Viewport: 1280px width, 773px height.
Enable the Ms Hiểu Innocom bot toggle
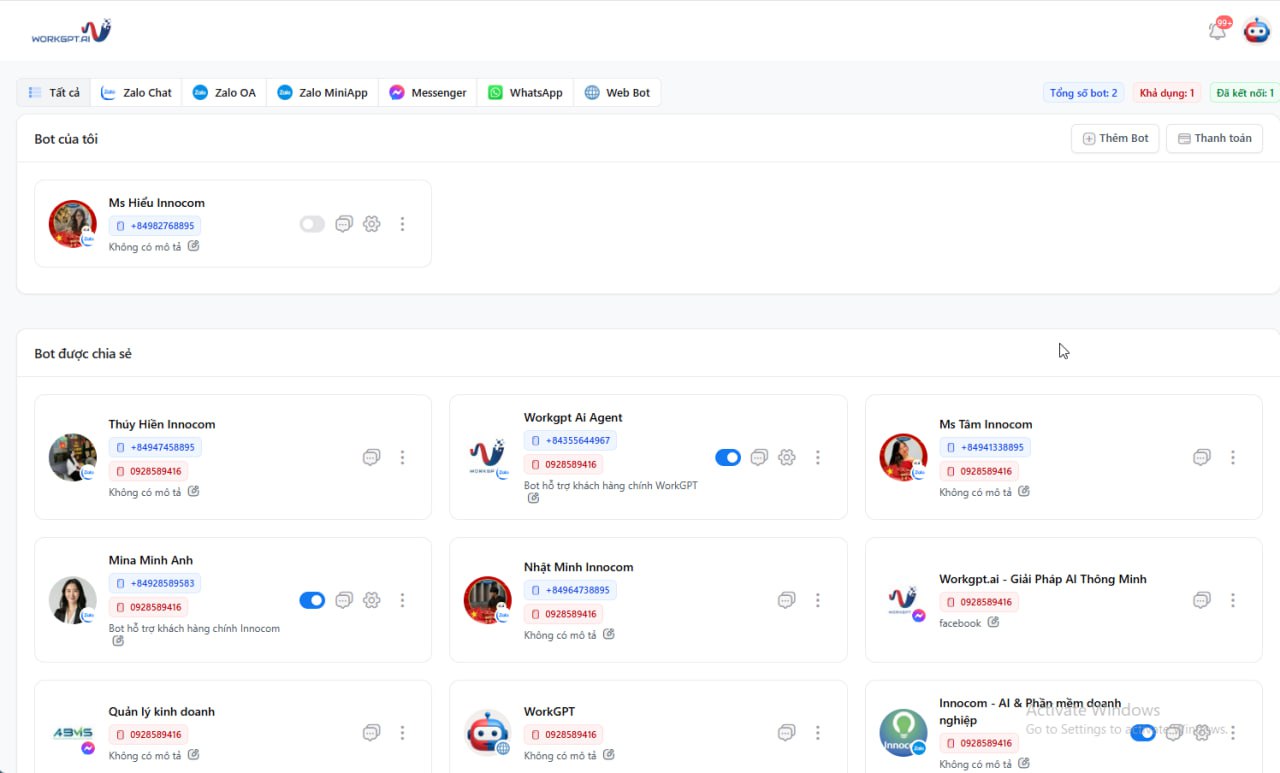pyautogui.click(x=312, y=224)
